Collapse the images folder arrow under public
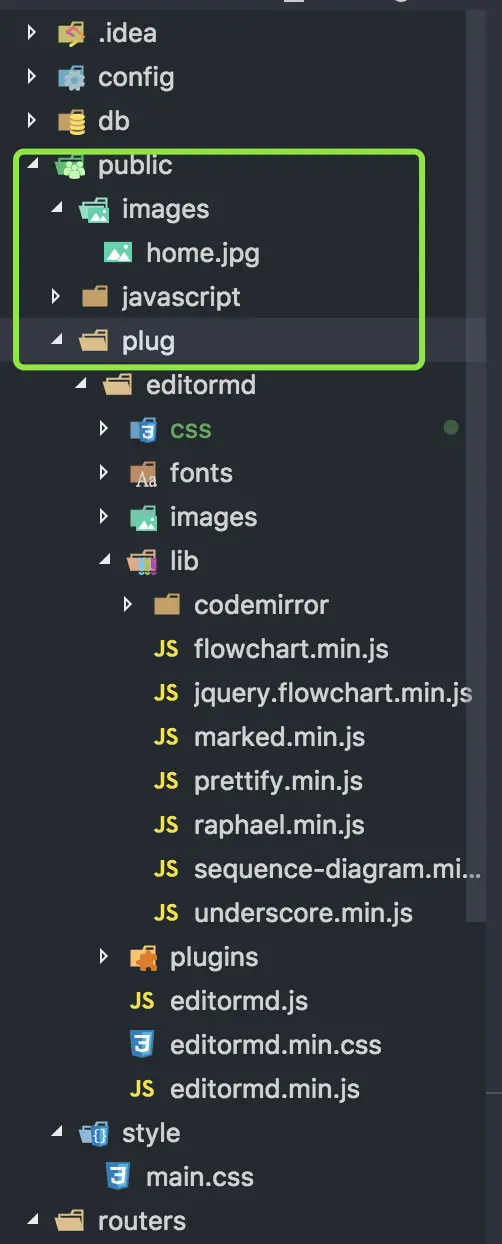The image size is (502, 1244). pos(58,210)
